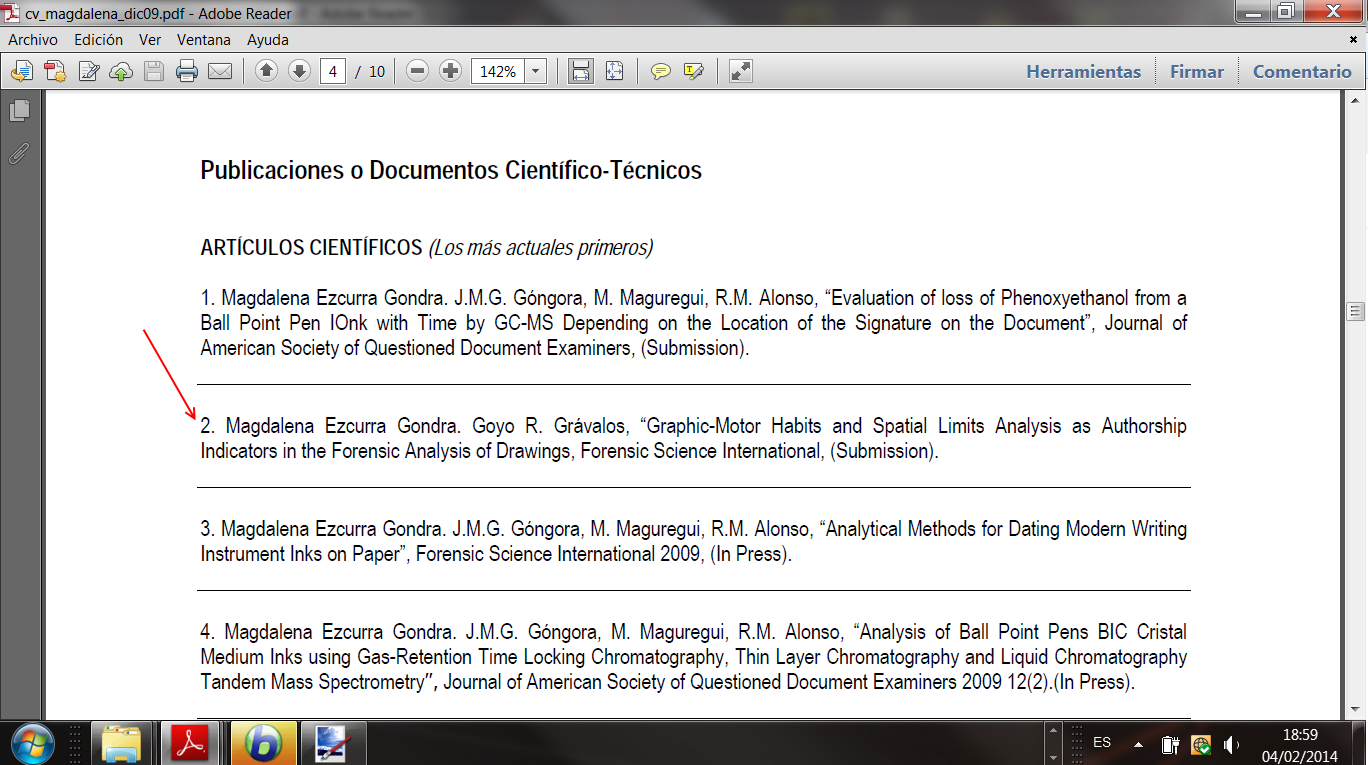This screenshot has width=1368, height=765.
Task: Toggle fit one full page view
Action: [x=614, y=72]
